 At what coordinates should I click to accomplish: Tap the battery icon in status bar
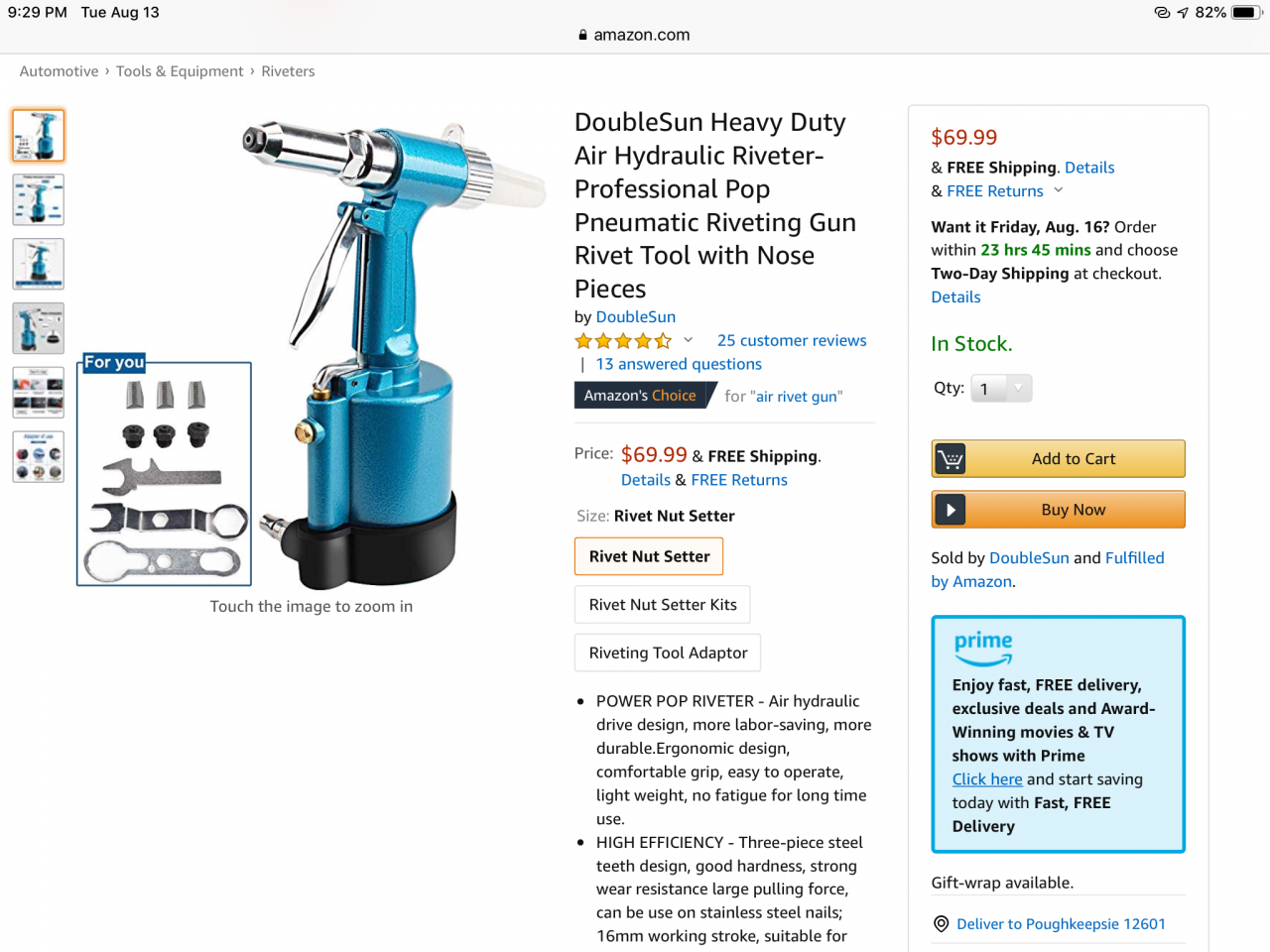pyautogui.click(x=1245, y=13)
